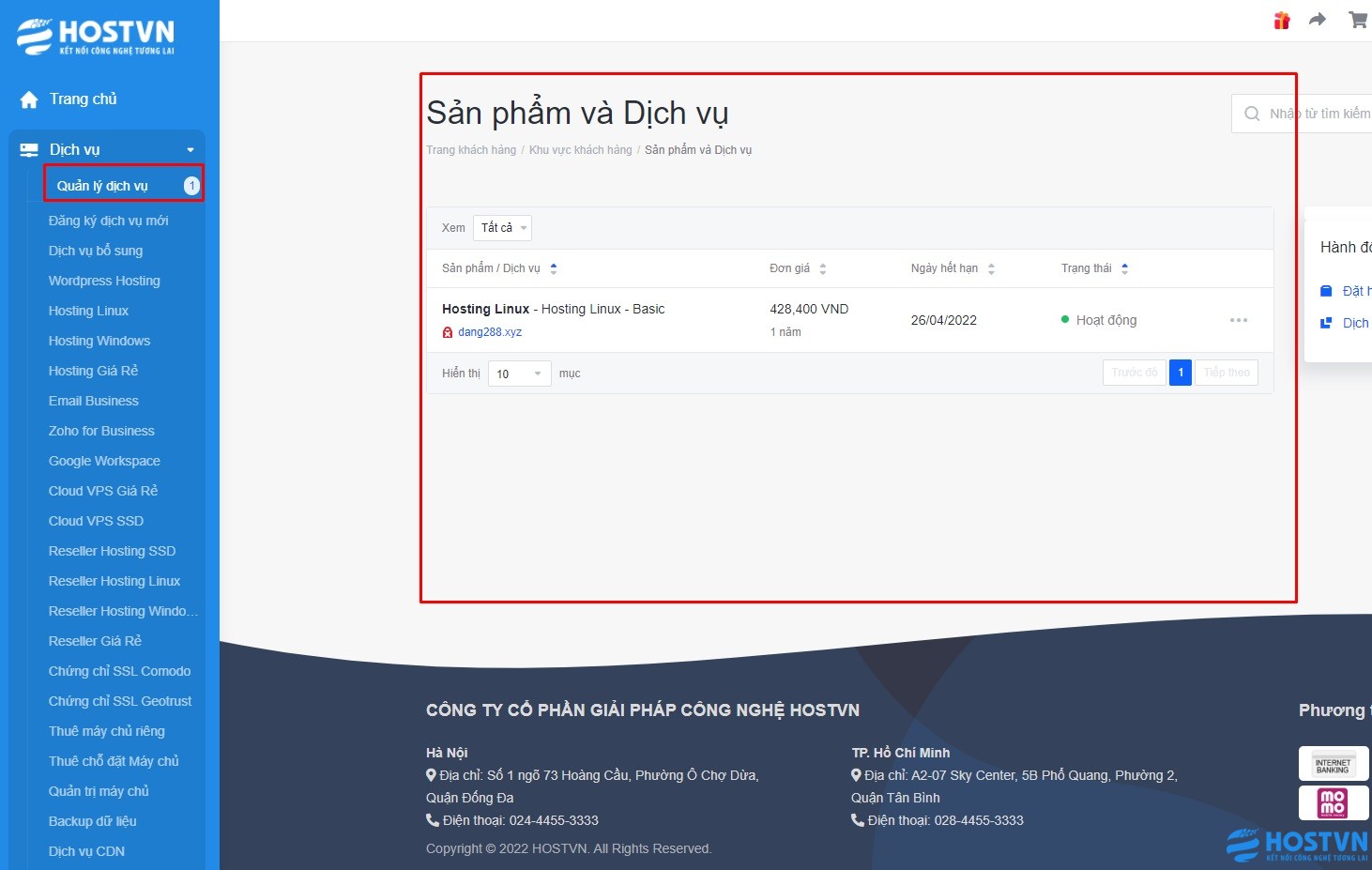The height and width of the screenshot is (870, 1372).
Task: Open Thuê máy chủ riêng menu item
Action: click(107, 731)
